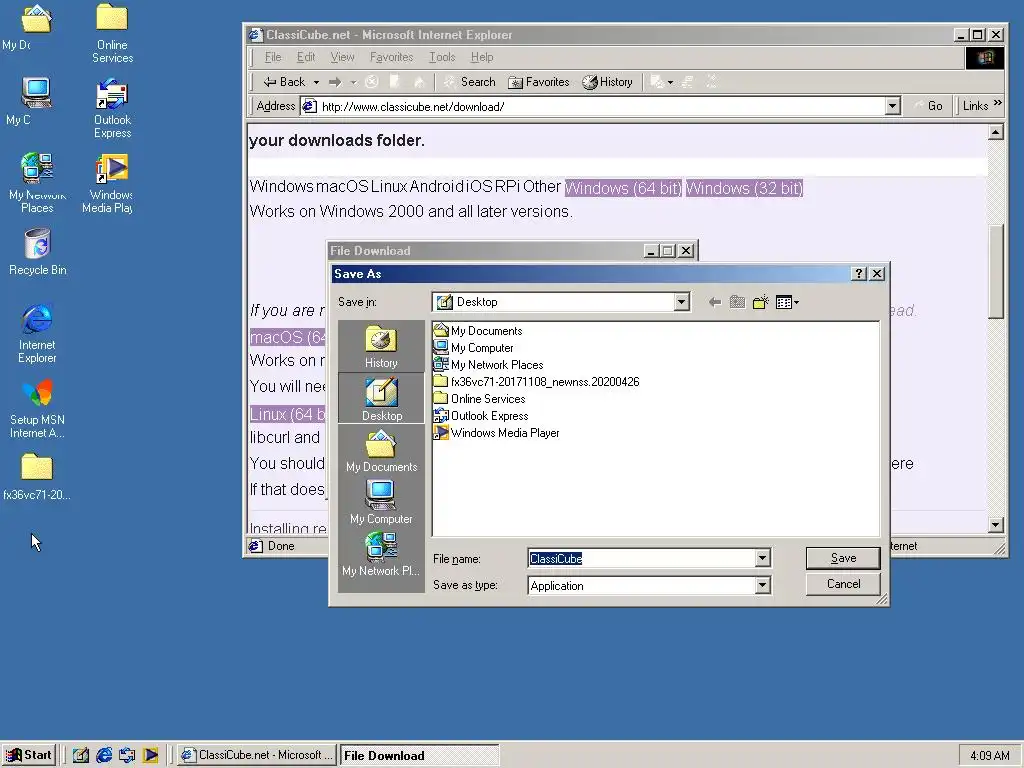
Task: Open Setup MSN Internet Access icon
Action: click(x=37, y=409)
